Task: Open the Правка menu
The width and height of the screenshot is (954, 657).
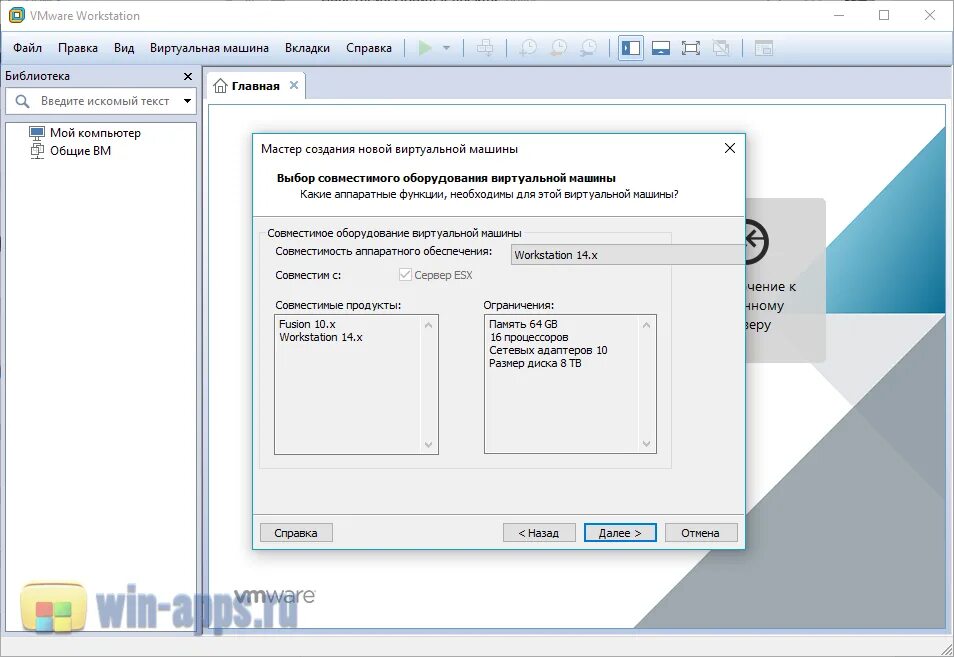Action: [x=78, y=48]
